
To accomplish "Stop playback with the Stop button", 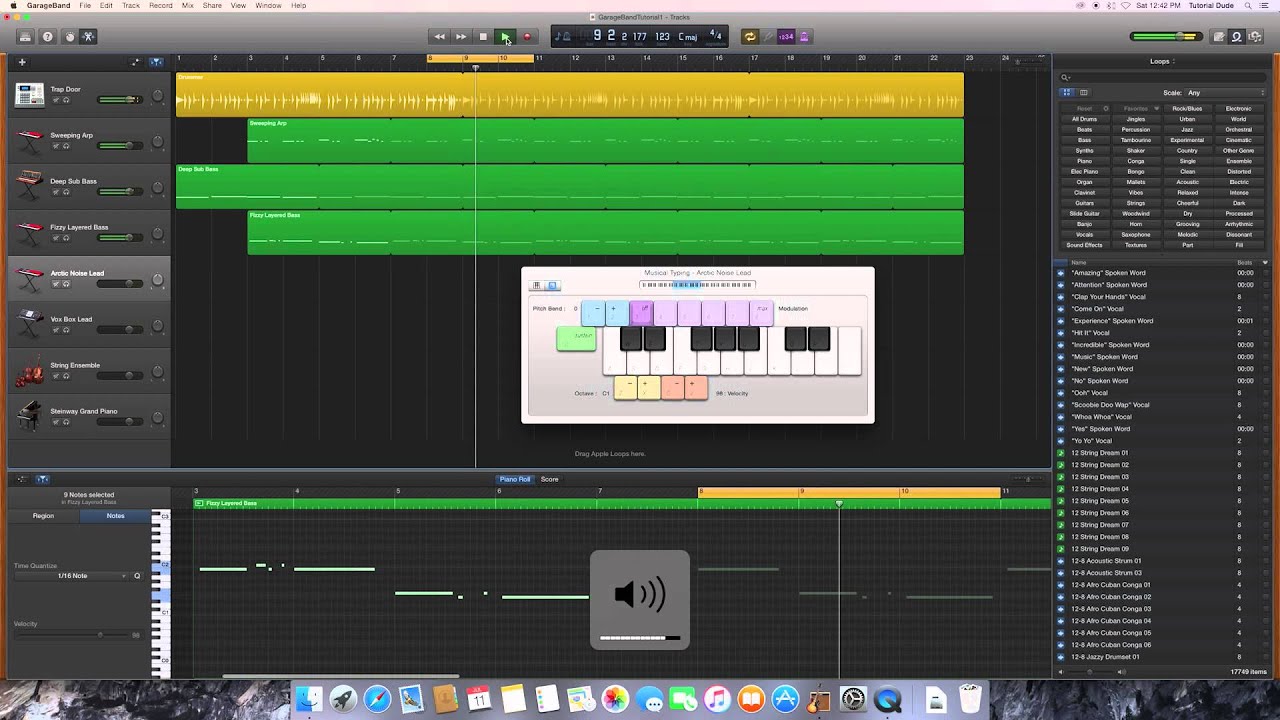I will pos(483,37).
